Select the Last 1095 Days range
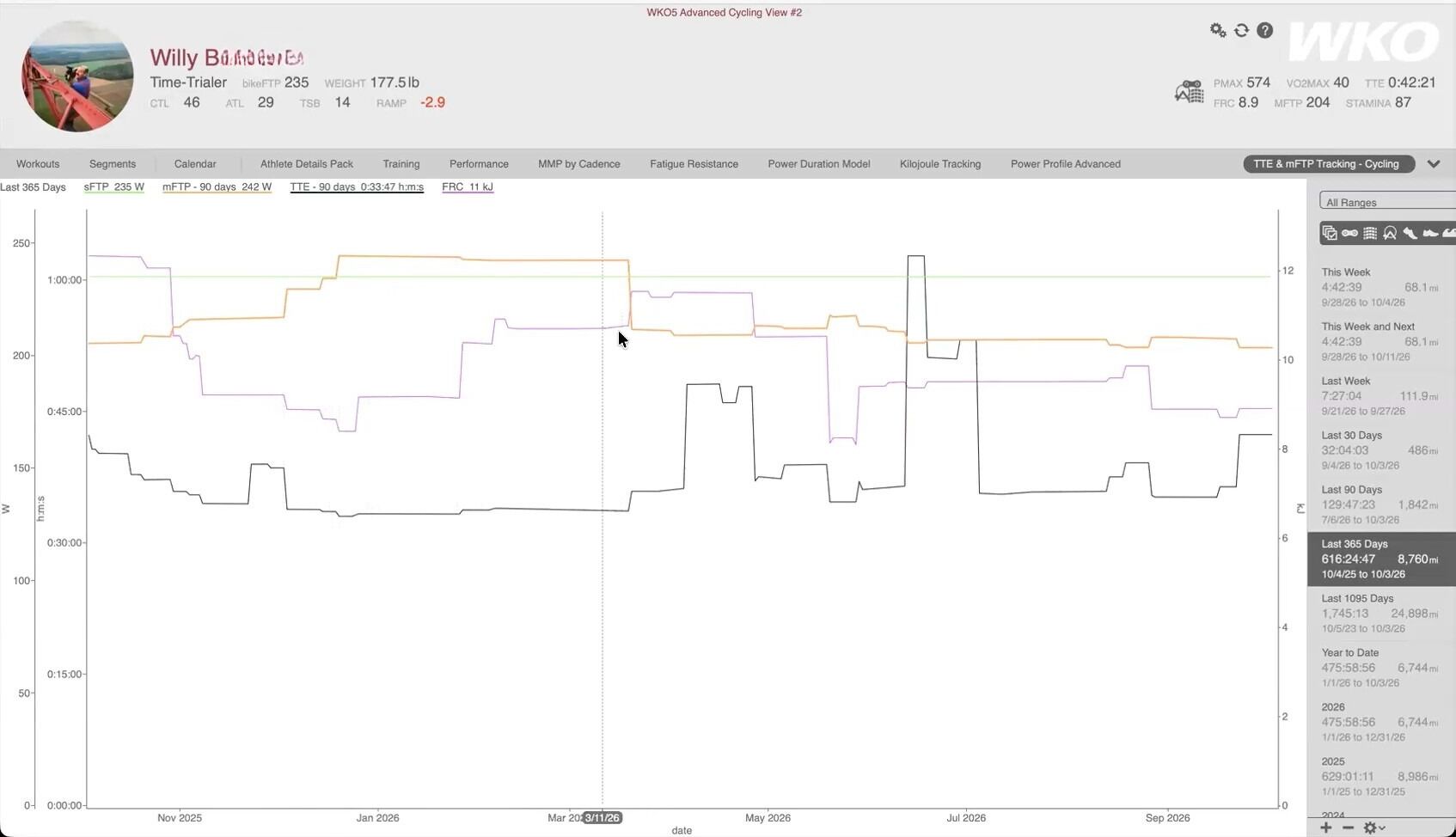This screenshot has height=837, width=1456. [x=1381, y=614]
